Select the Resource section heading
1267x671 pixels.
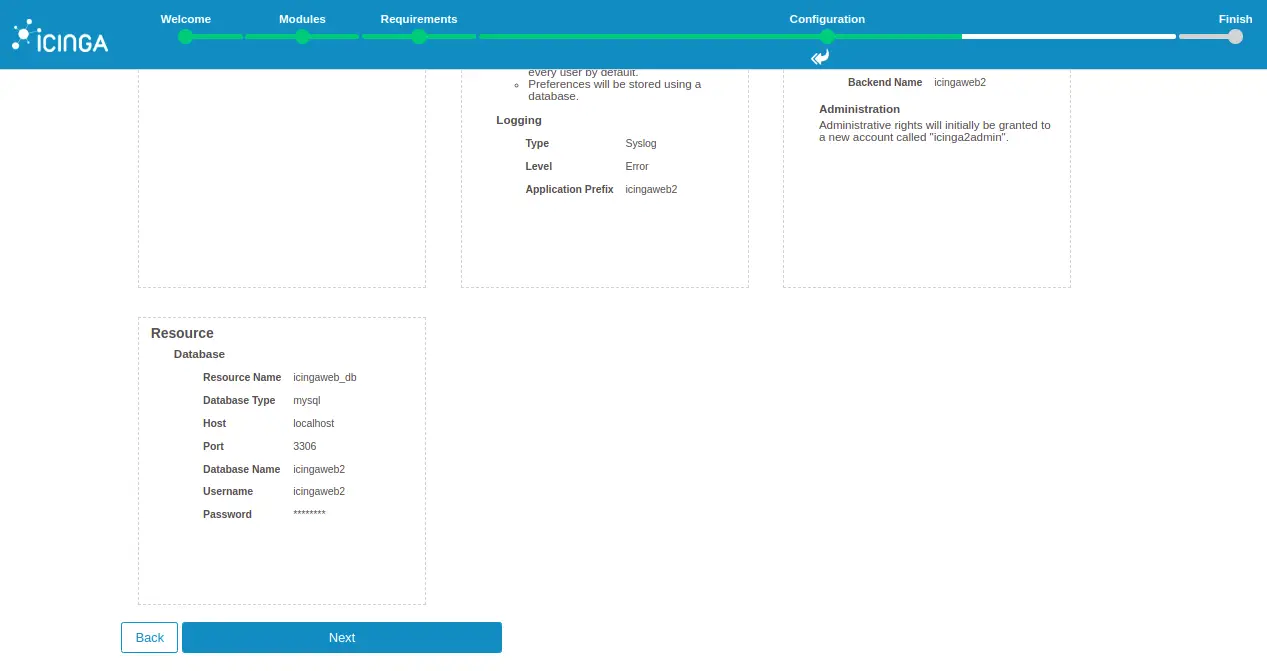pos(182,333)
